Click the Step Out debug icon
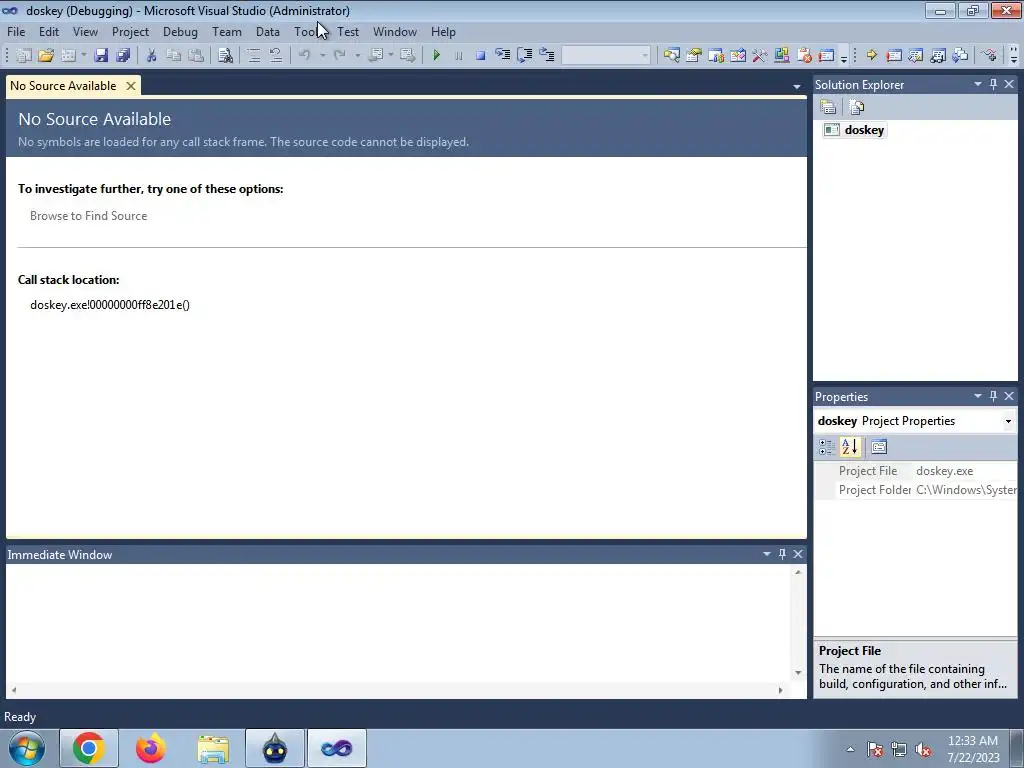Image resolution: width=1024 pixels, height=768 pixels. [x=547, y=56]
